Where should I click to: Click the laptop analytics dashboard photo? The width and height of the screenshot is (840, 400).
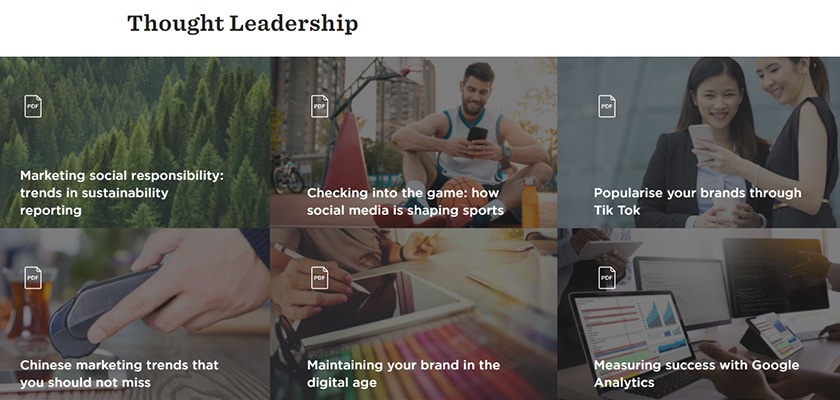pos(700,310)
